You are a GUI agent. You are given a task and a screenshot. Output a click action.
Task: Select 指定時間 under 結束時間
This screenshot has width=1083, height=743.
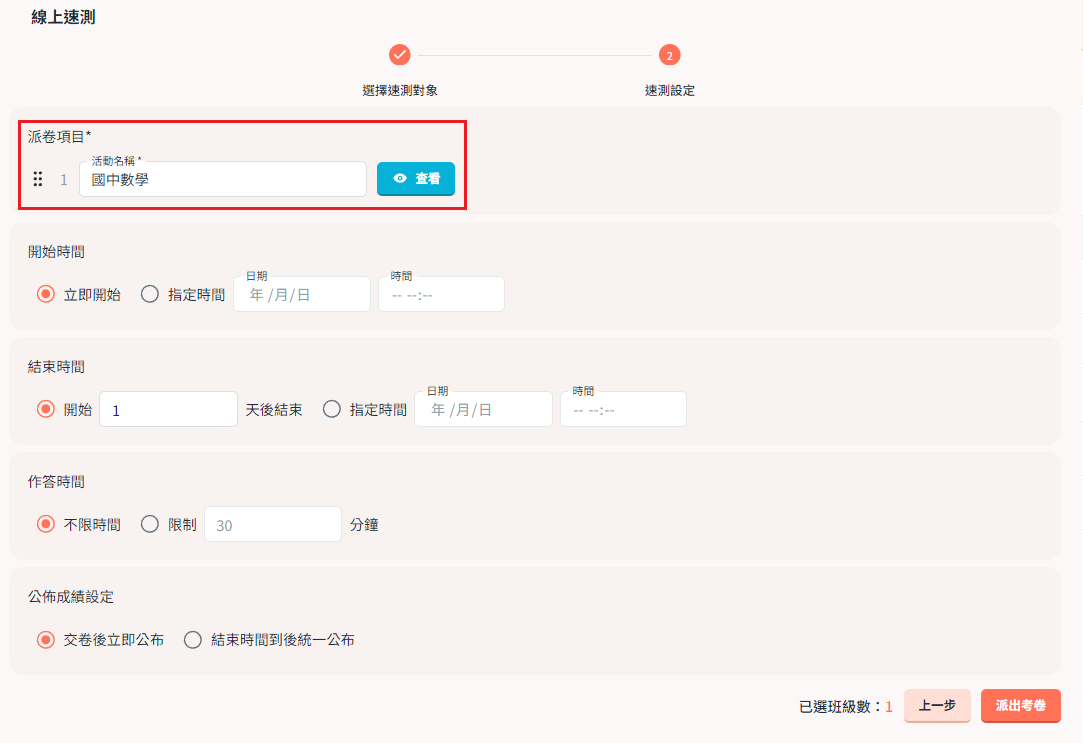(332, 409)
